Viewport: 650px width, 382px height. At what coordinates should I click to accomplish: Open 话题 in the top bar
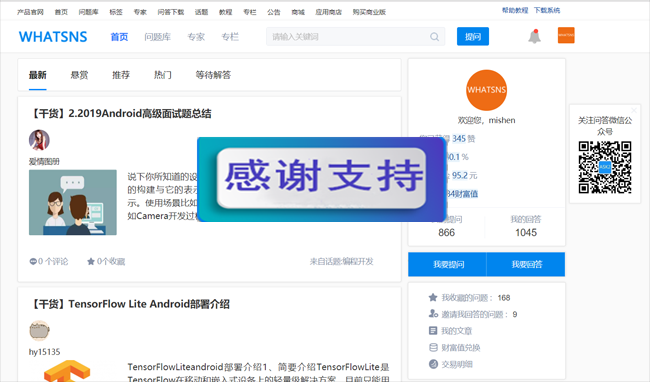point(201,12)
